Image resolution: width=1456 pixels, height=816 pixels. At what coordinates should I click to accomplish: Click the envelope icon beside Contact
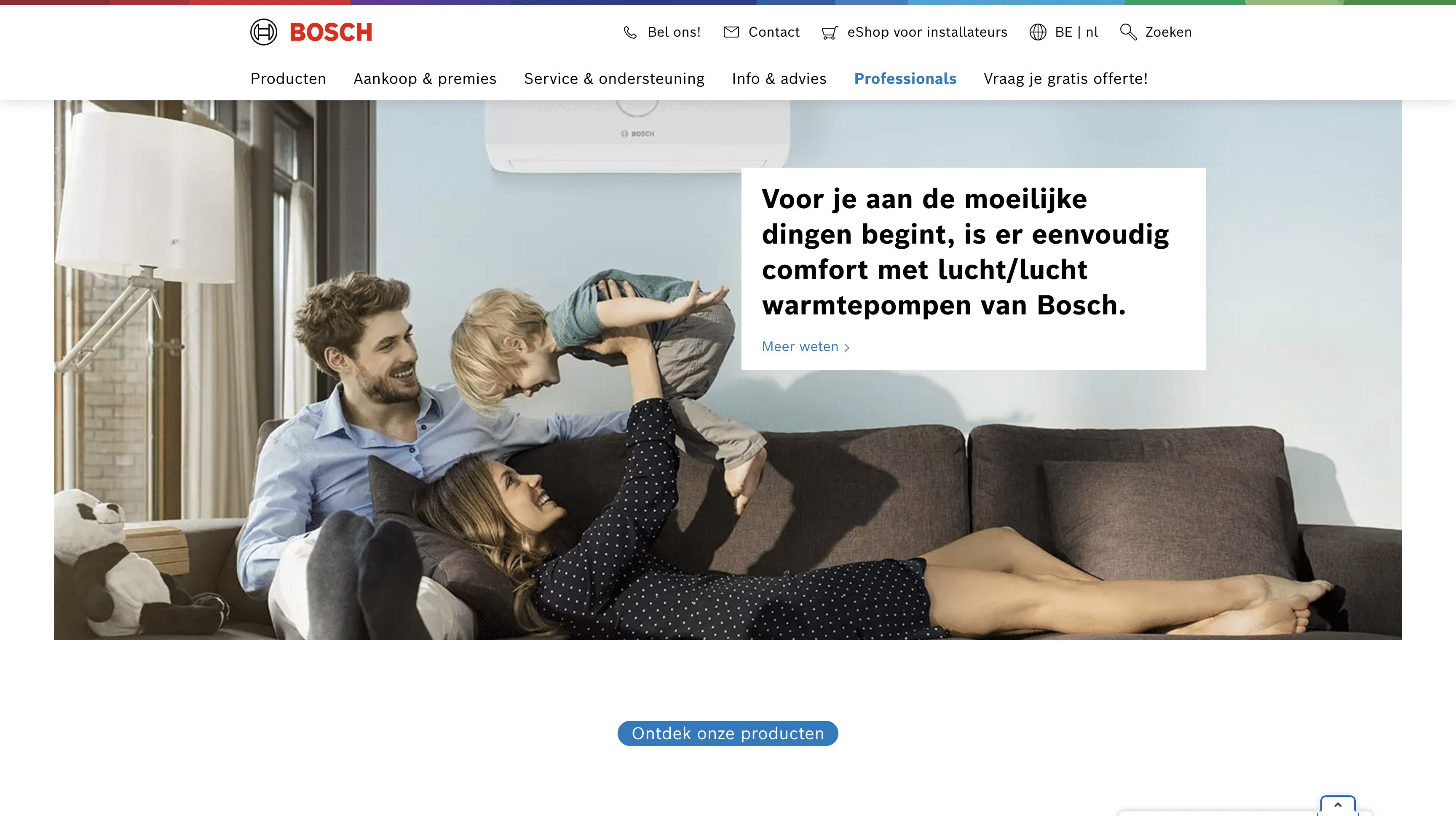point(731,32)
